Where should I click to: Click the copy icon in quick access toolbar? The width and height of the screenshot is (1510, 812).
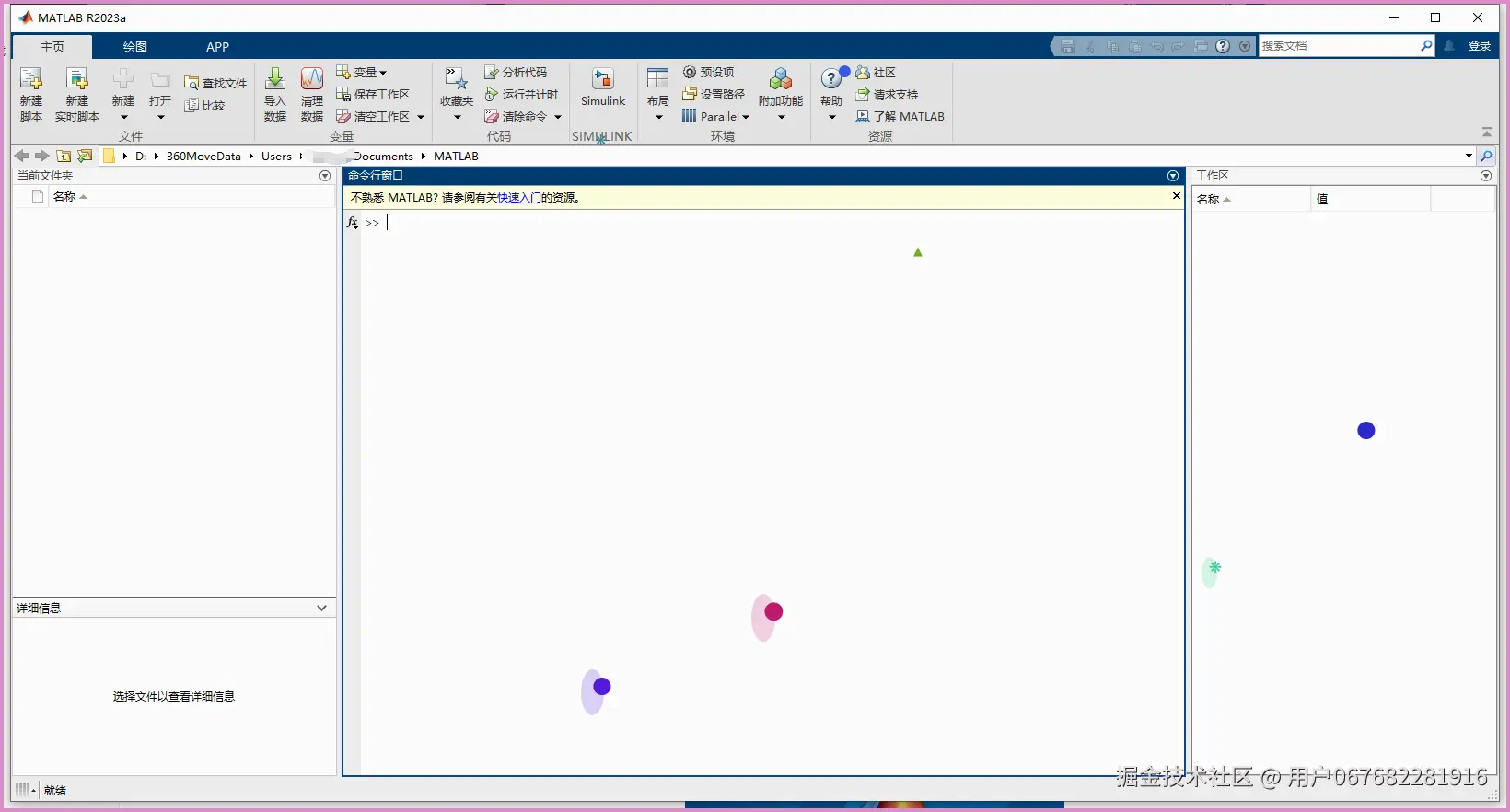1112,46
